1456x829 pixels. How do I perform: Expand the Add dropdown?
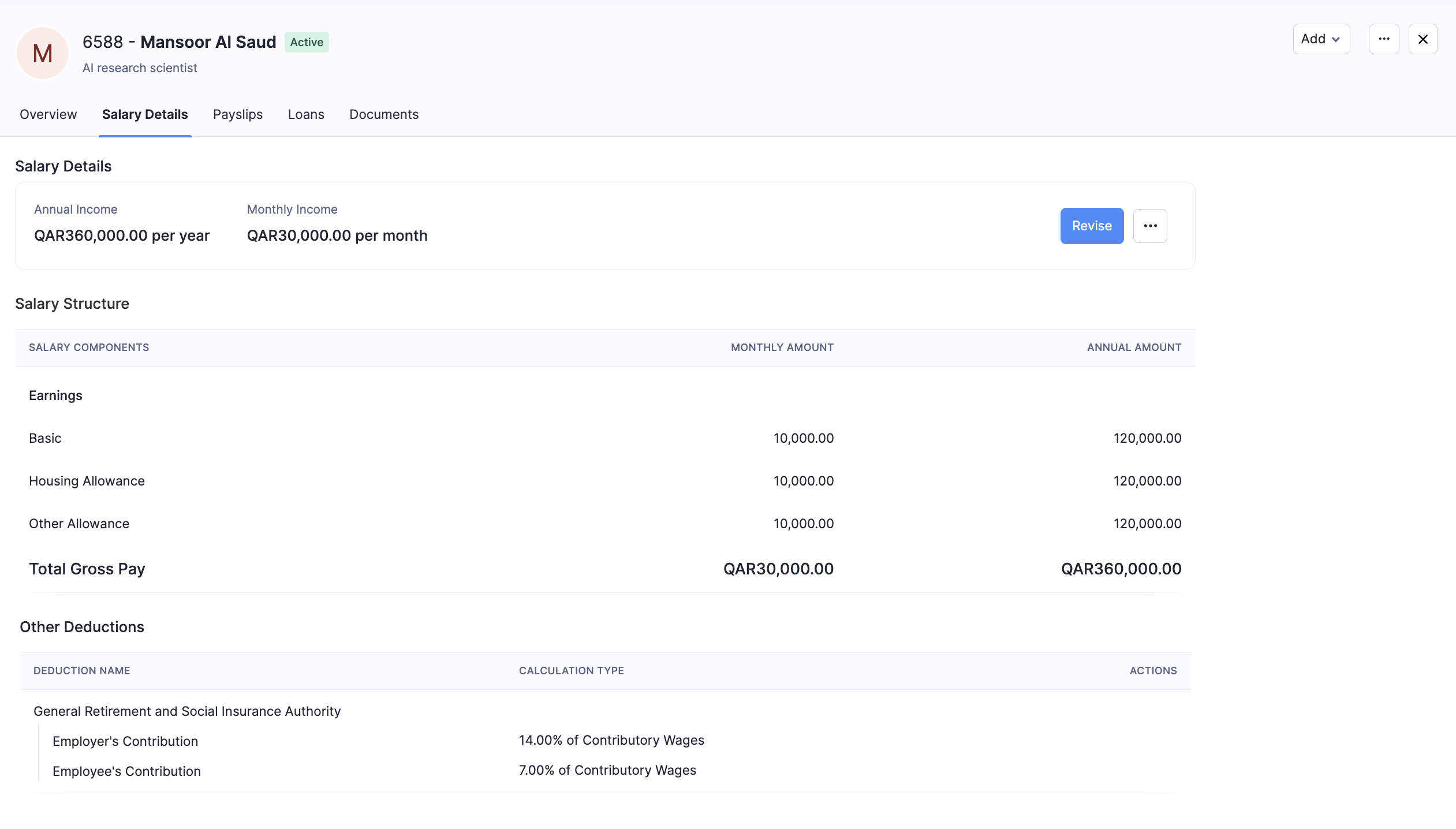pyautogui.click(x=1320, y=39)
